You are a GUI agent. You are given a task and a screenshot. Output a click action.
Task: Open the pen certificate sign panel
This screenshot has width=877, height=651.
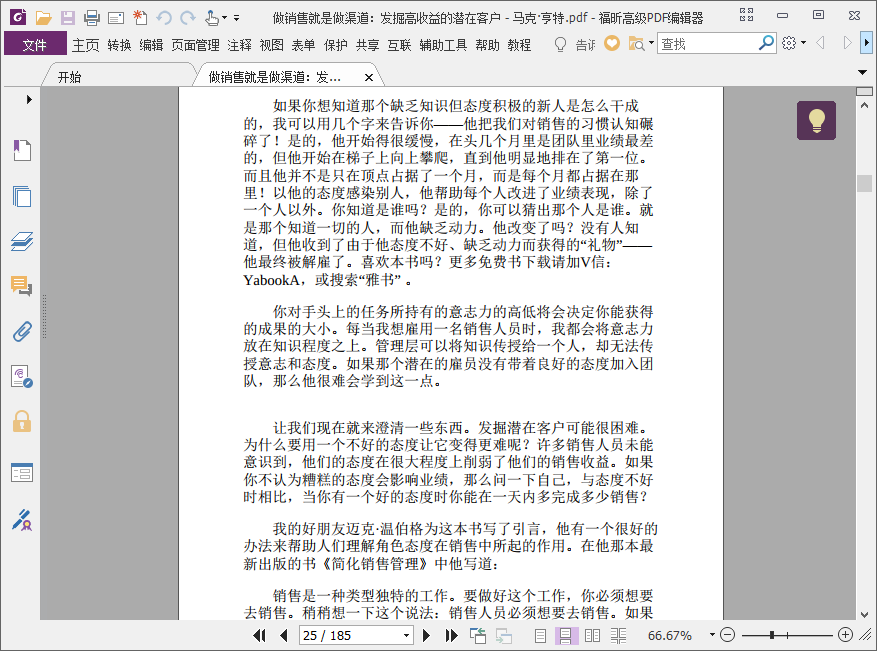click(x=22, y=520)
